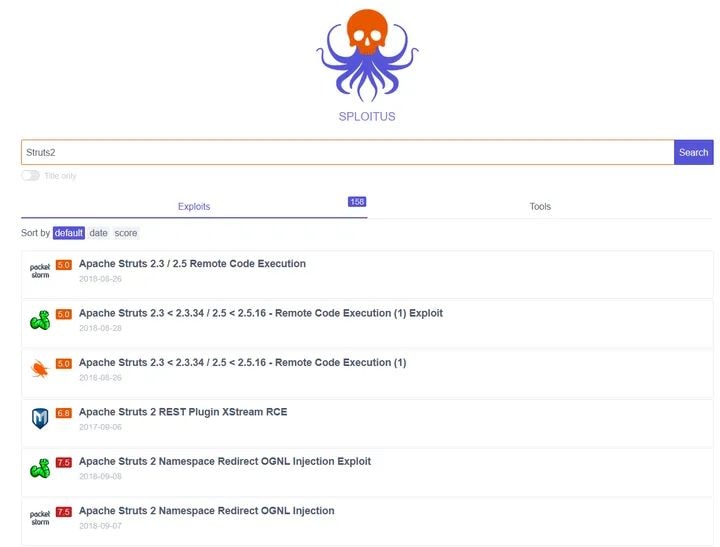Sort results by date
The image size is (720, 547).
point(98,233)
